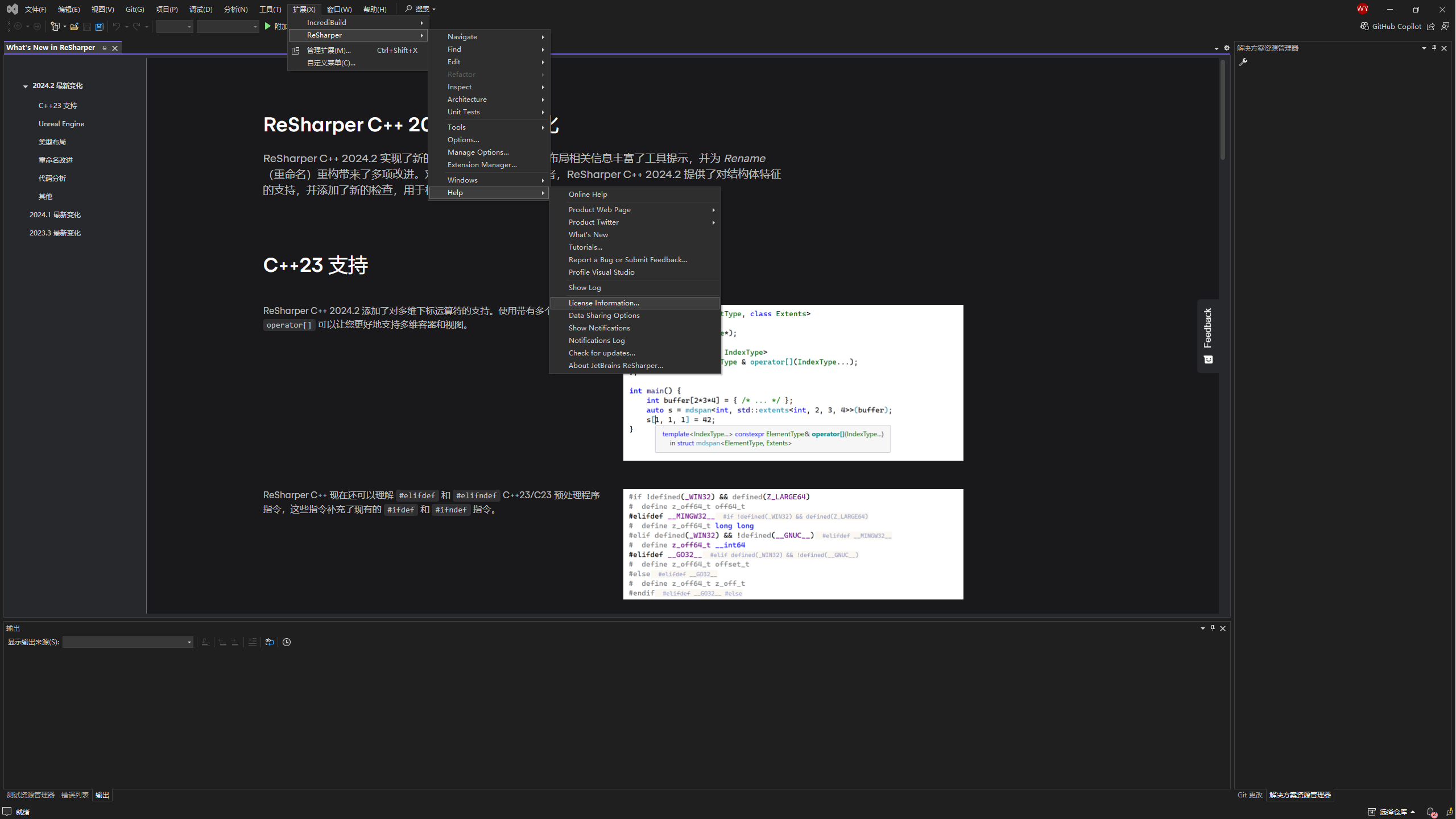
Task: Select show output source dropdown
Action: 125,641
